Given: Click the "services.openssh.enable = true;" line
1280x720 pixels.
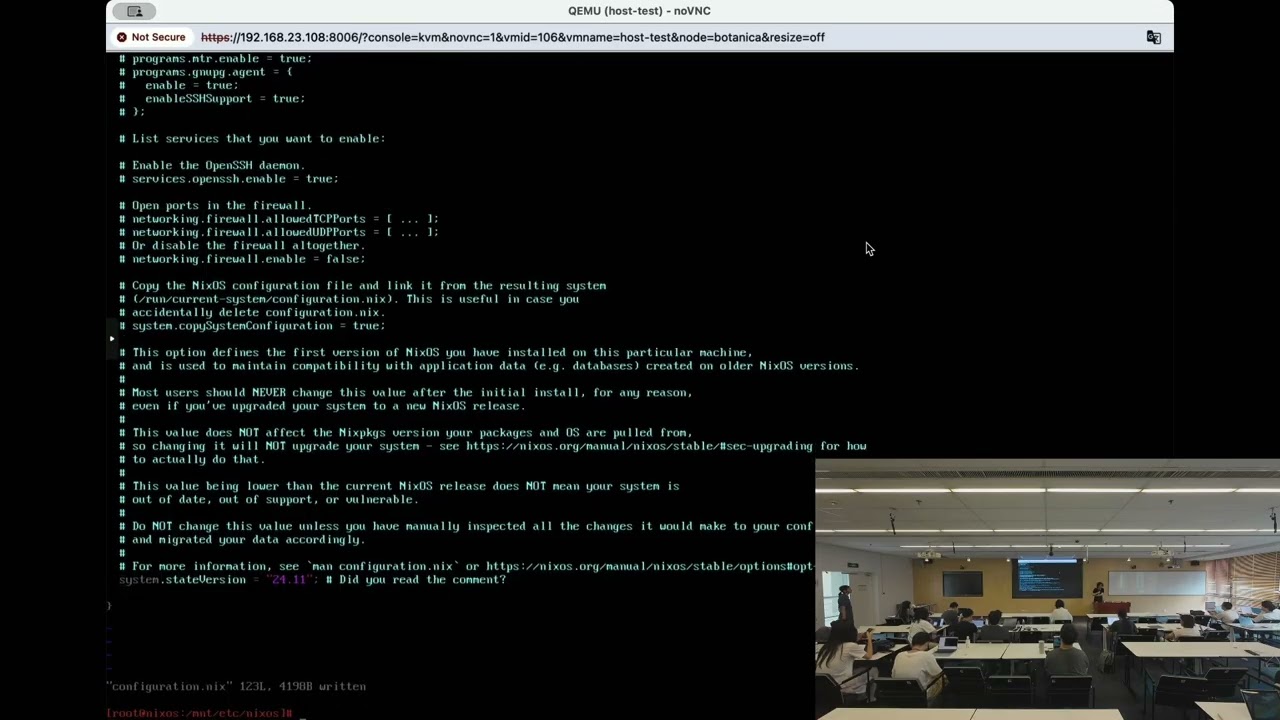Looking at the screenshot, I should (229, 179).
